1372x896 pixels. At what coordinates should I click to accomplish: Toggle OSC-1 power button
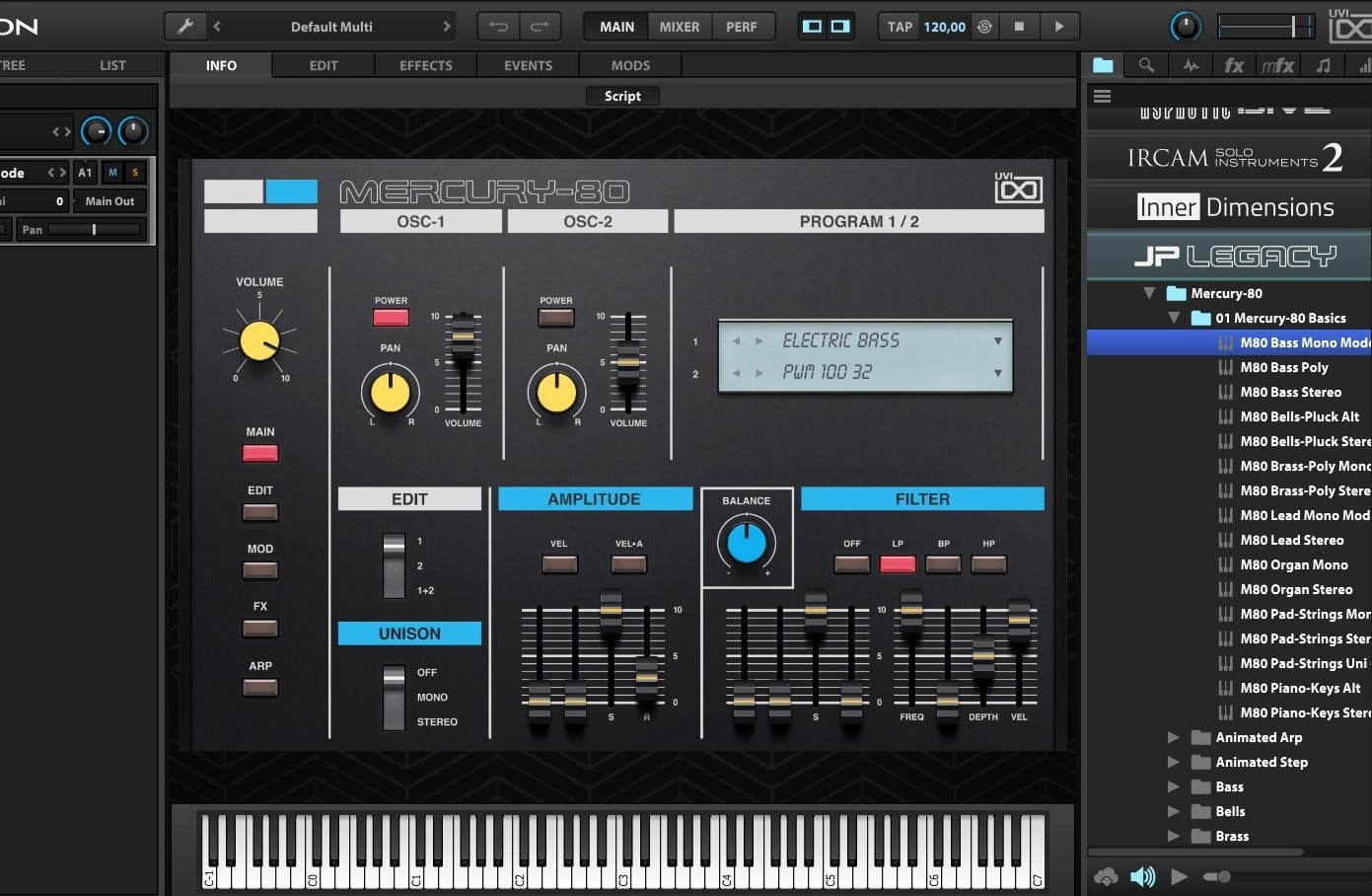click(x=391, y=318)
